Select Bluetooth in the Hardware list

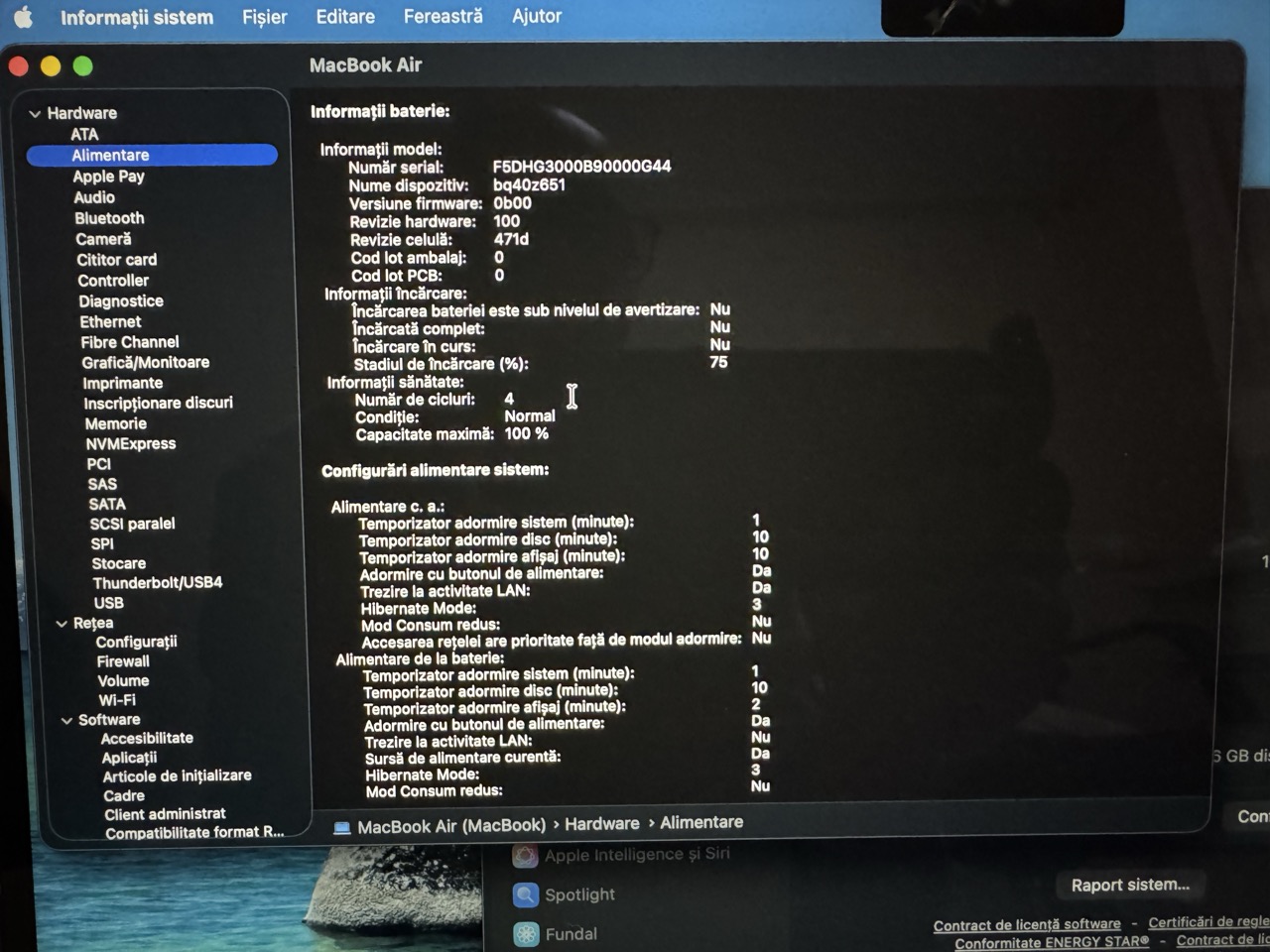[x=109, y=218]
